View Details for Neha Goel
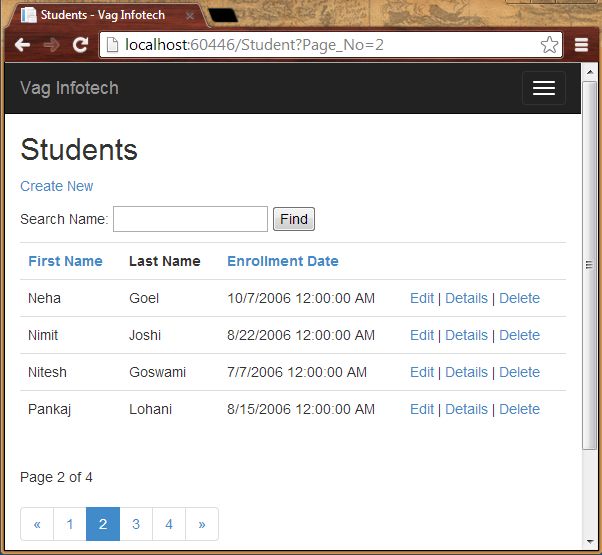The width and height of the screenshot is (602, 555). click(x=466, y=298)
